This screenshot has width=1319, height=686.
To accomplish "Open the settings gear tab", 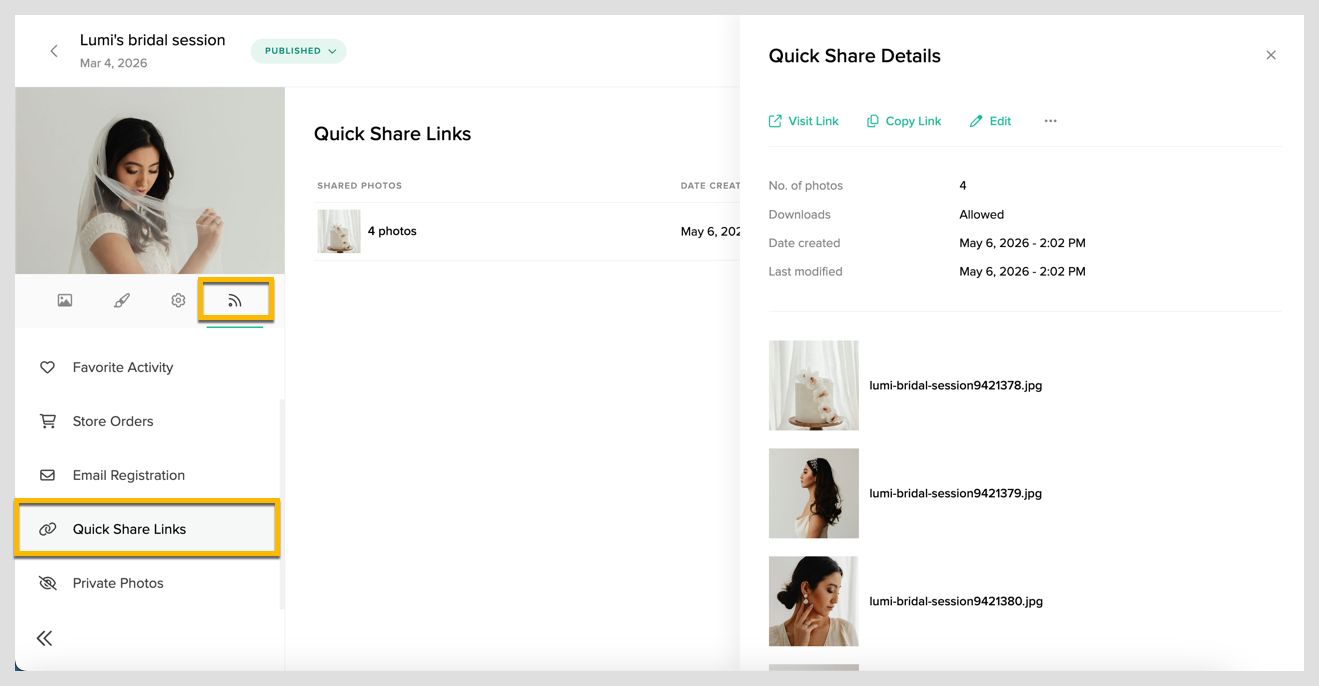I will 178,300.
